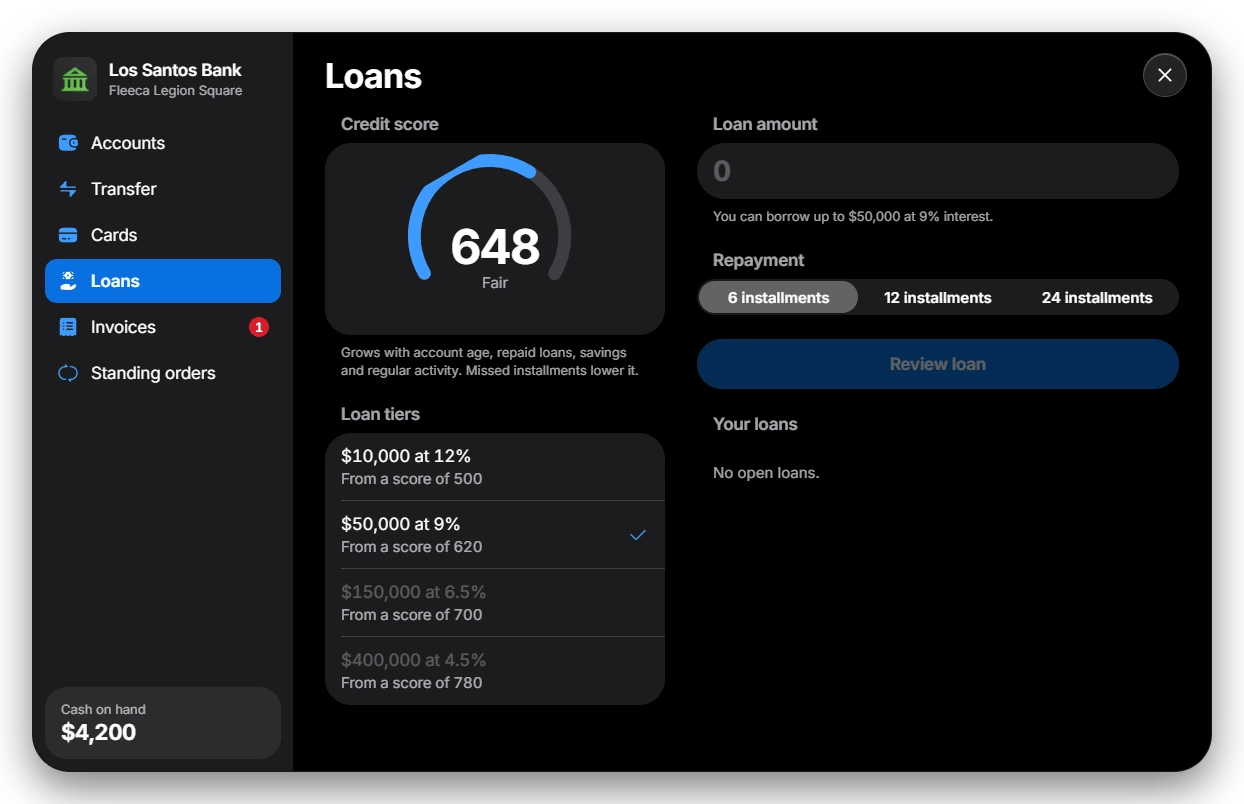Viewport: 1244px width, 804px height.
Task: Focus the Loan amount input field
Action: click(x=938, y=171)
